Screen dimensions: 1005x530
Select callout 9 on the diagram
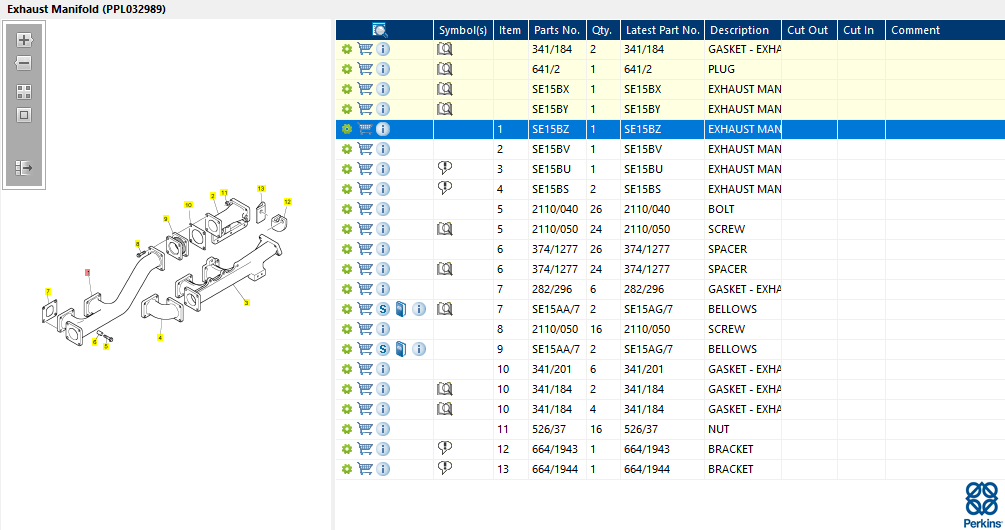coord(165,219)
